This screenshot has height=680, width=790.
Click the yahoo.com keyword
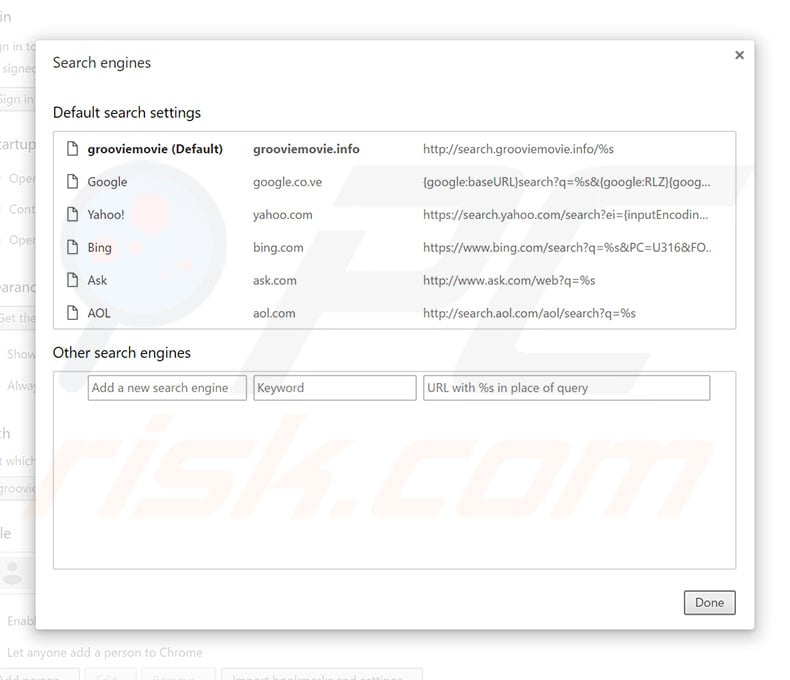pyautogui.click(x=283, y=215)
